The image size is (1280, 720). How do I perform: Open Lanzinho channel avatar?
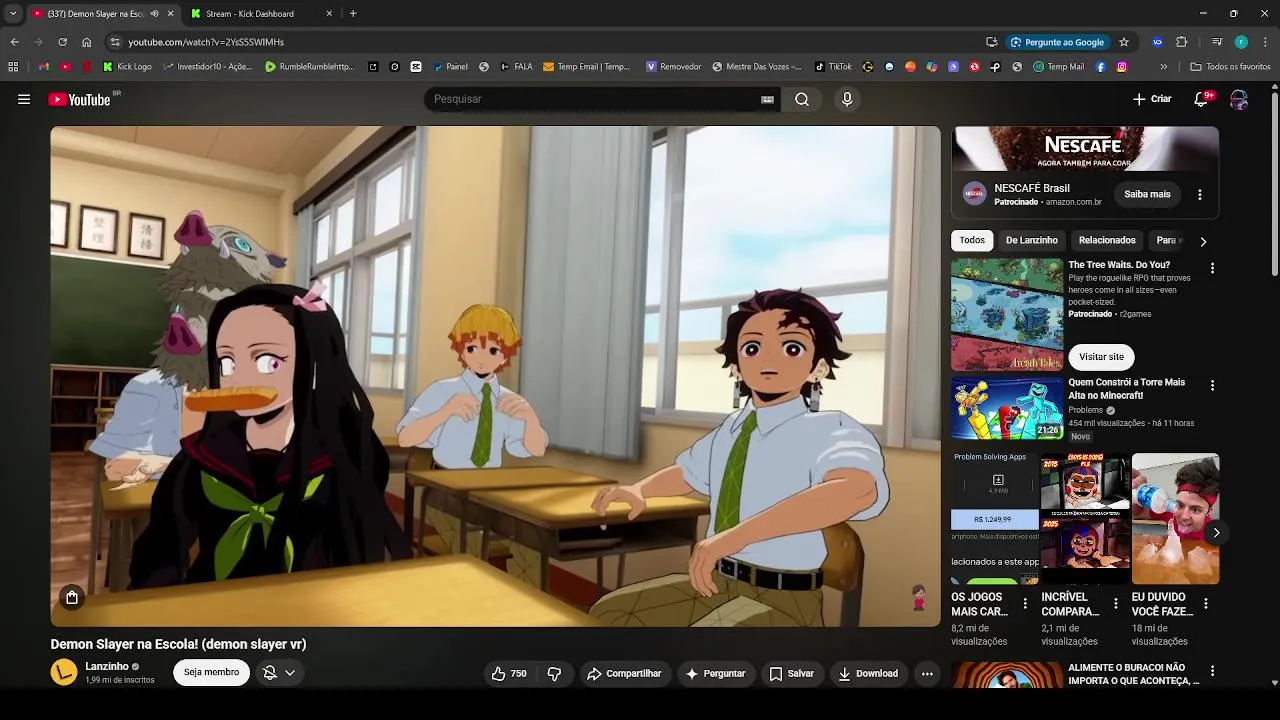click(x=64, y=672)
